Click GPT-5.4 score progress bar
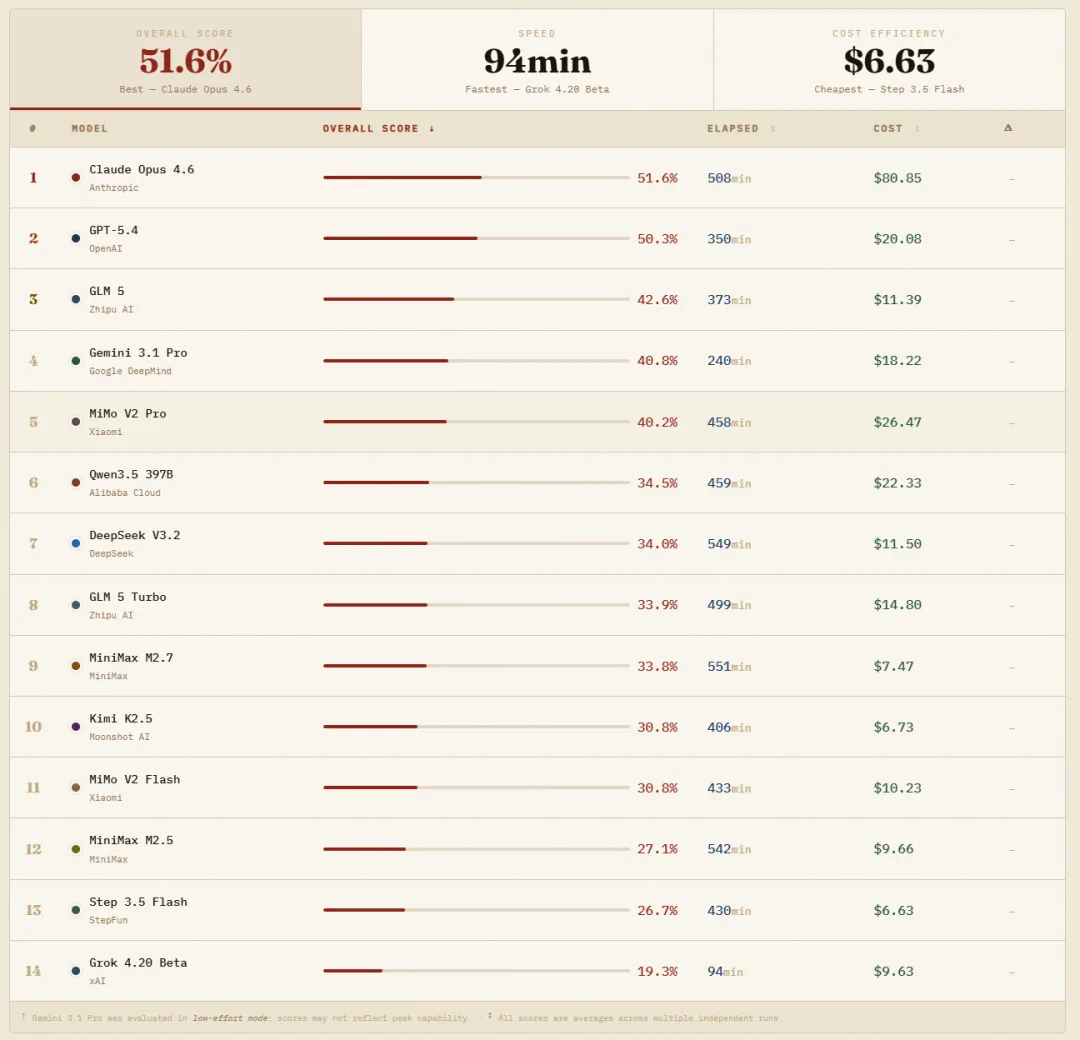 coord(476,238)
